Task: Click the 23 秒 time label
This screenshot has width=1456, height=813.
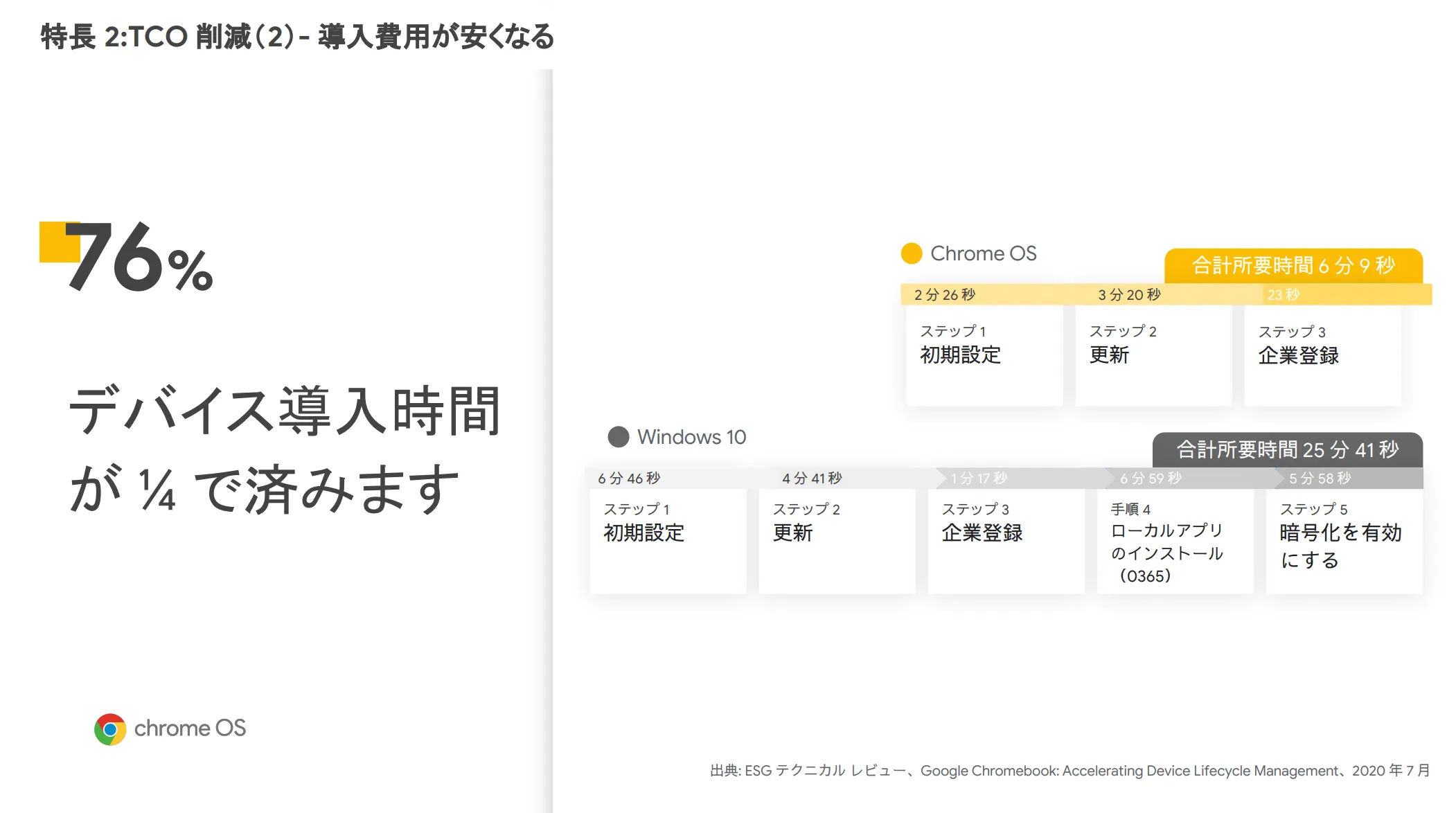Action: (x=1284, y=295)
